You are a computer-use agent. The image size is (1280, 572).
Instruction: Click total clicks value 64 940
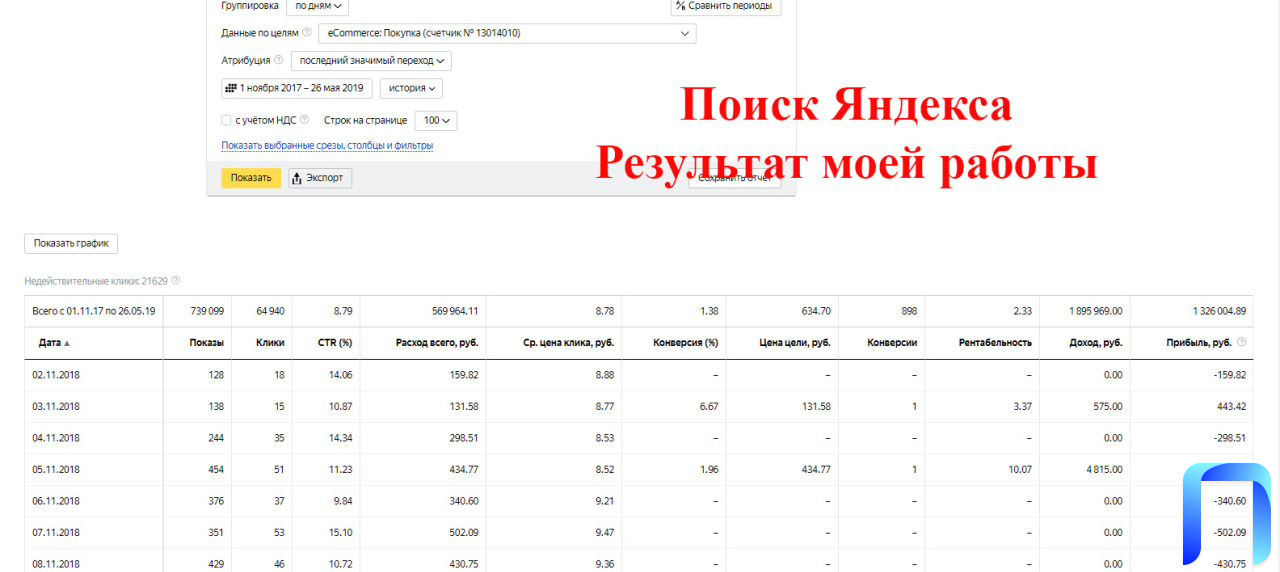pyautogui.click(x=269, y=311)
